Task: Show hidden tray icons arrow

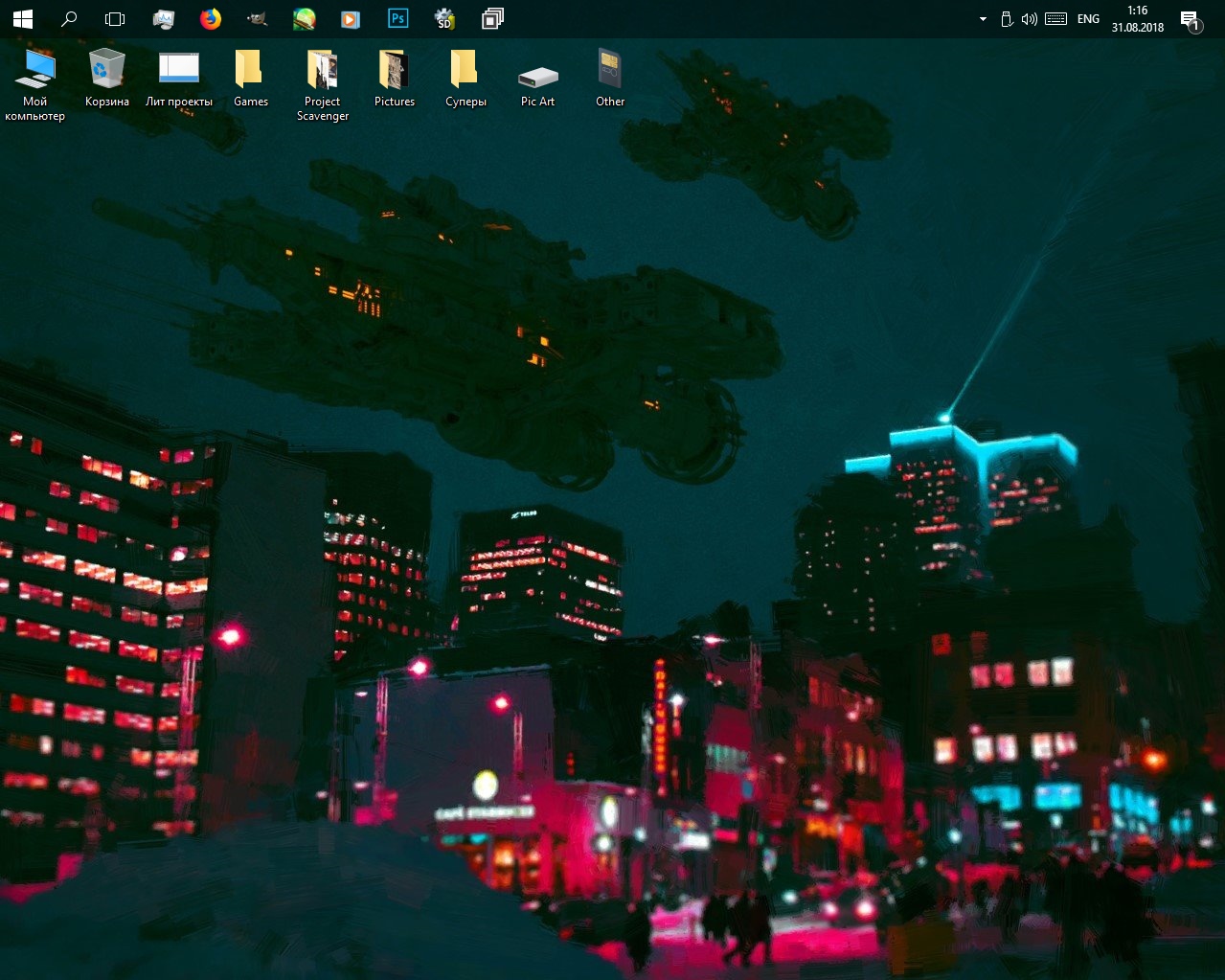Action: pos(983,19)
